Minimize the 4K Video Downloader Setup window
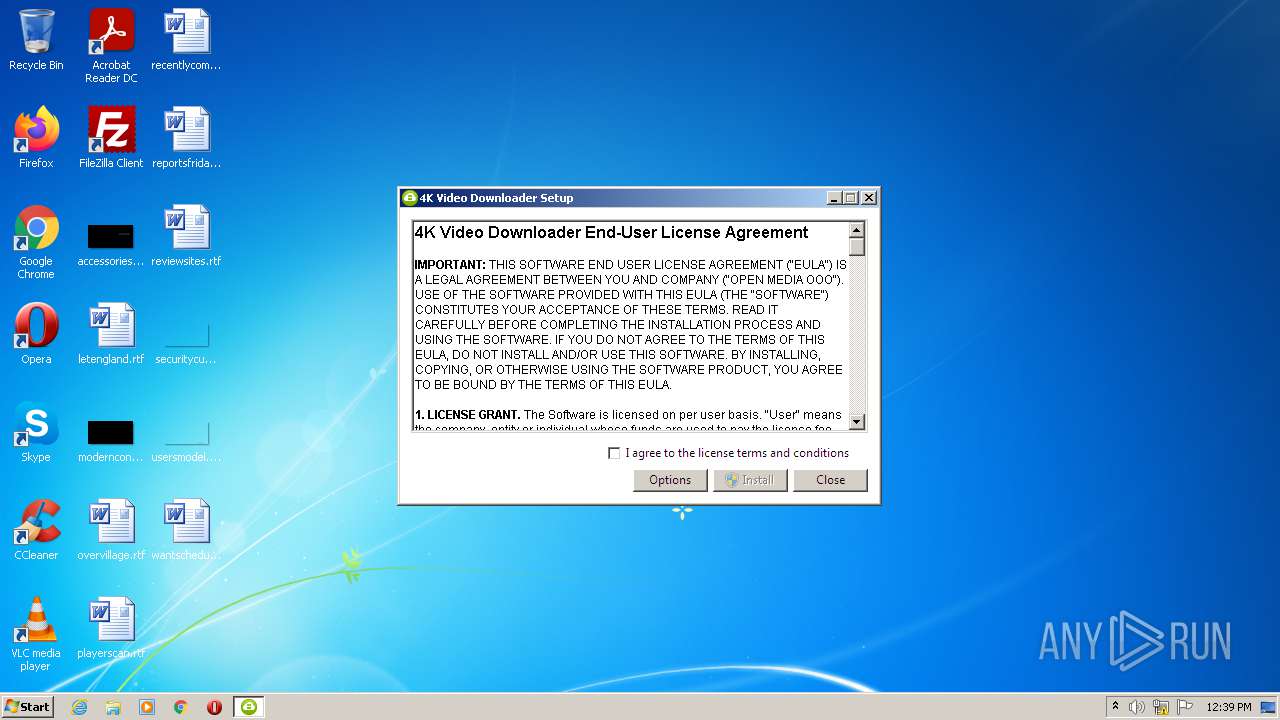Image resolution: width=1280 pixels, height=720 pixels. (834, 198)
